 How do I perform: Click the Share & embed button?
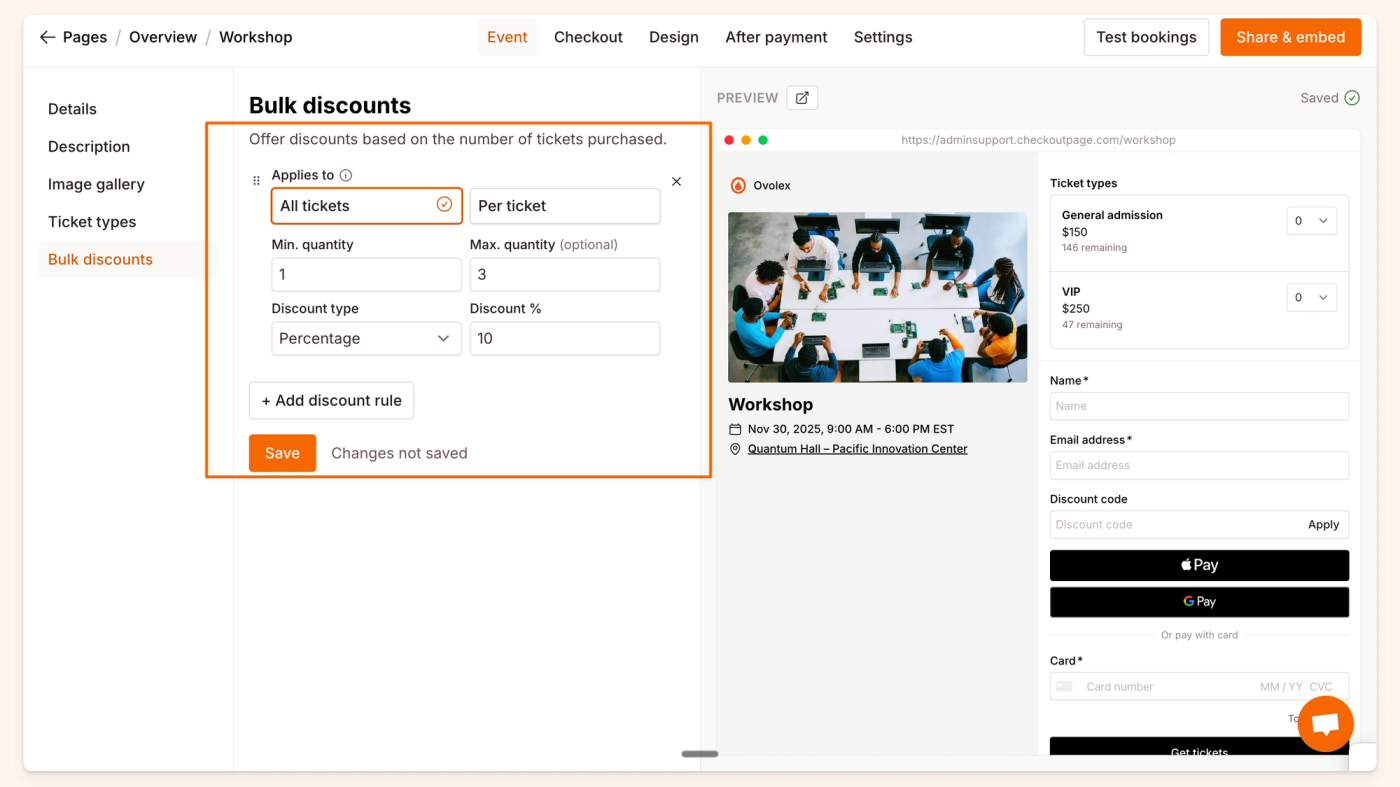pos(1290,37)
